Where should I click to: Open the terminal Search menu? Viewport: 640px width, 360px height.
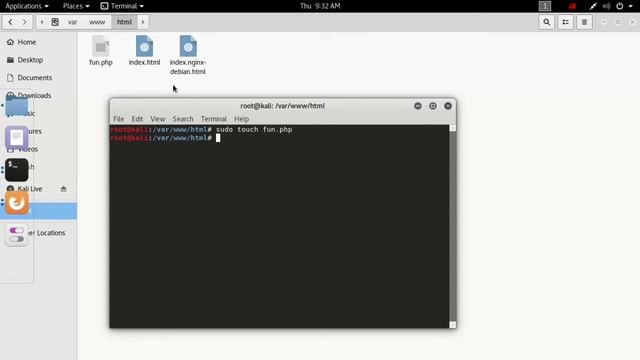tap(183, 119)
